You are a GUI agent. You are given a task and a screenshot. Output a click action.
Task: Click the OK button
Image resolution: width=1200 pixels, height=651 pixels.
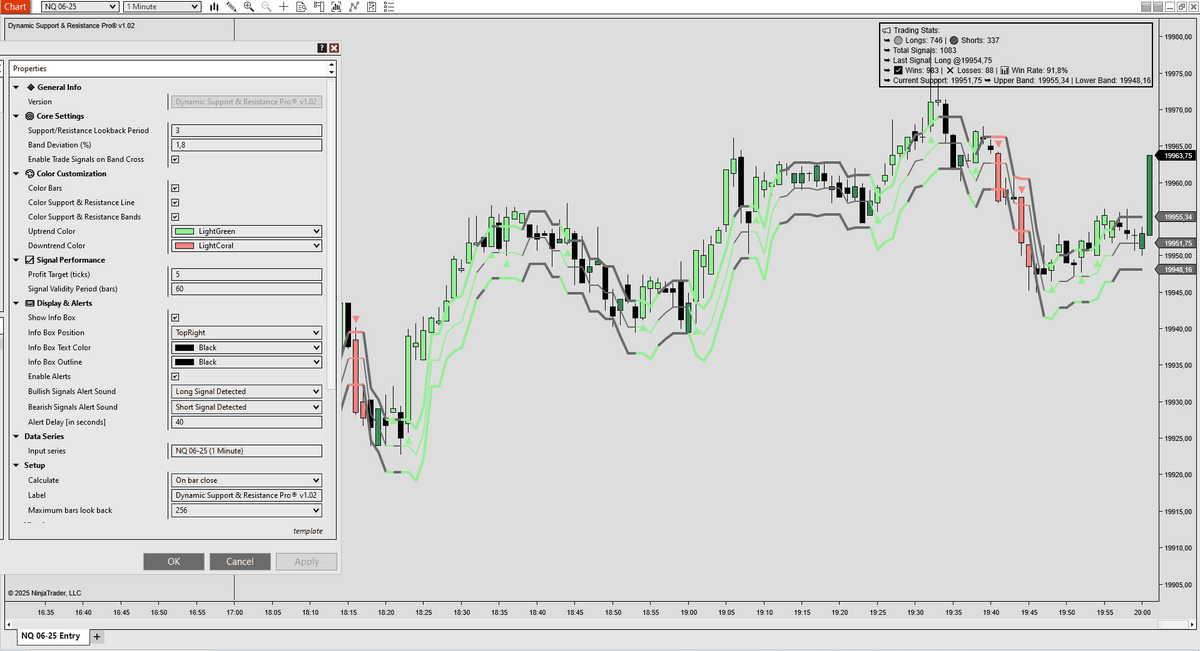coord(173,561)
